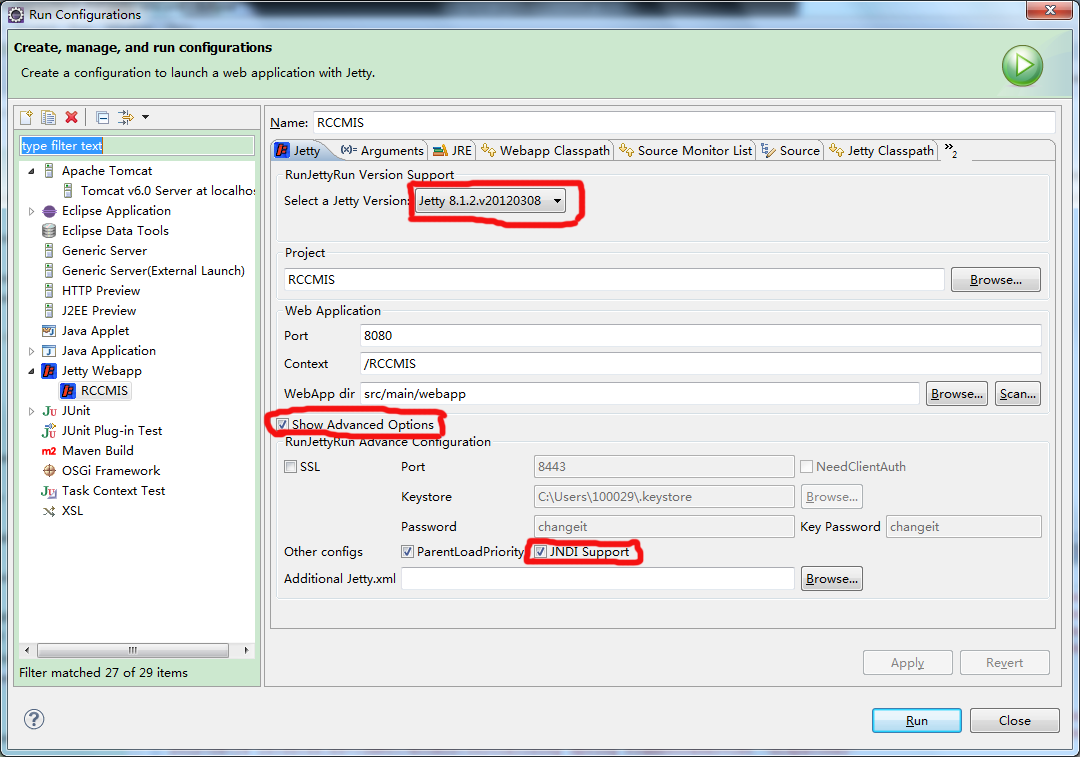Click the Generic Server icon
Image resolution: width=1080 pixels, height=757 pixels.
[49, 251]
